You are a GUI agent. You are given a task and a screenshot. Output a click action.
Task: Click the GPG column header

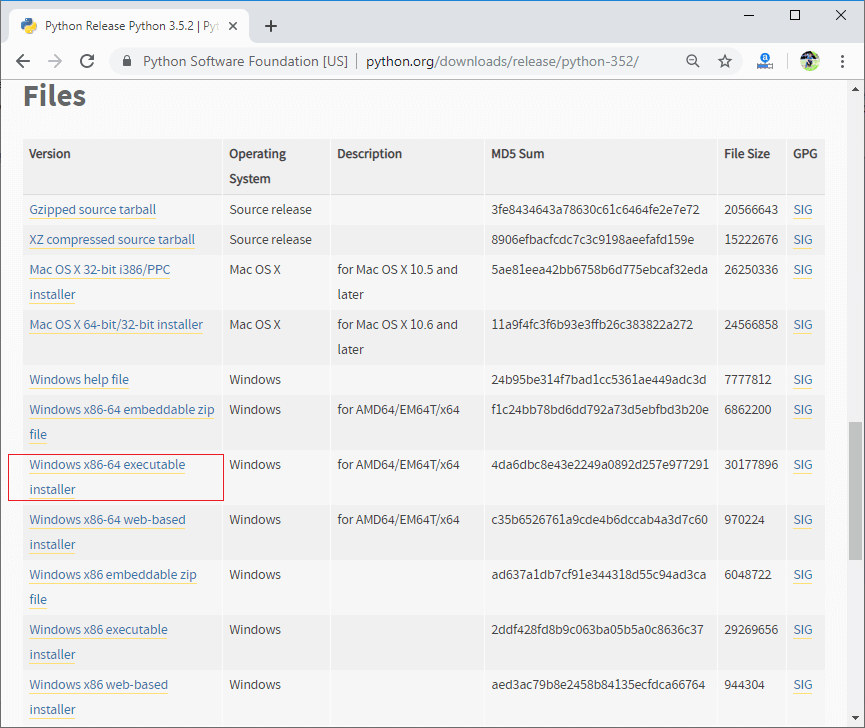(x=805, y=154)
